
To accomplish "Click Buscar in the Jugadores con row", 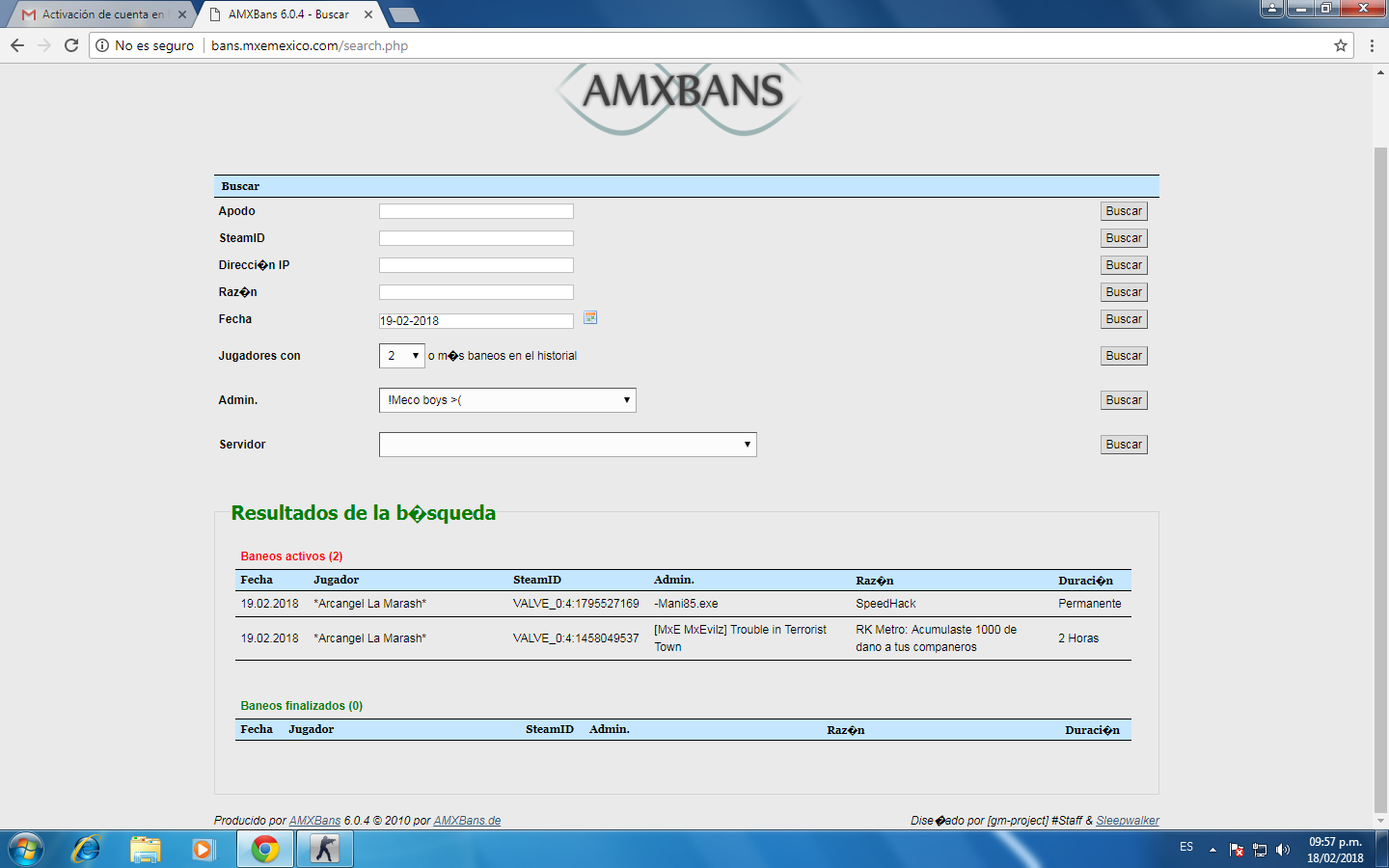I will pos(1124,356).
